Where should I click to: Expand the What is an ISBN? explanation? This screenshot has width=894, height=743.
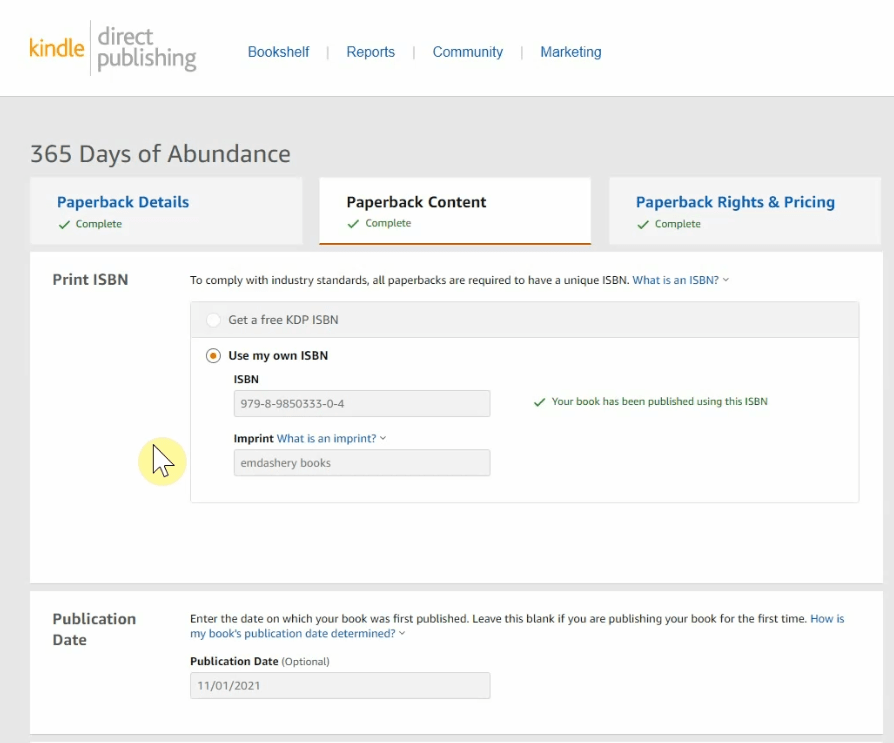(x=679, y=280)
